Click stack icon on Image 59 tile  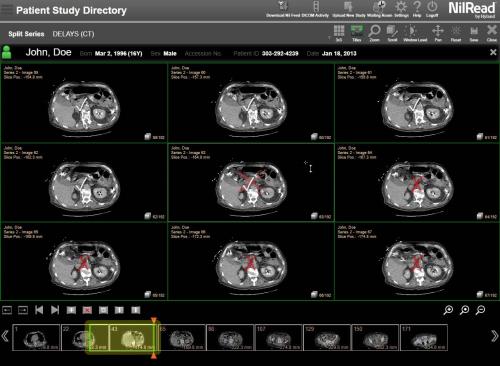[148, 137]
